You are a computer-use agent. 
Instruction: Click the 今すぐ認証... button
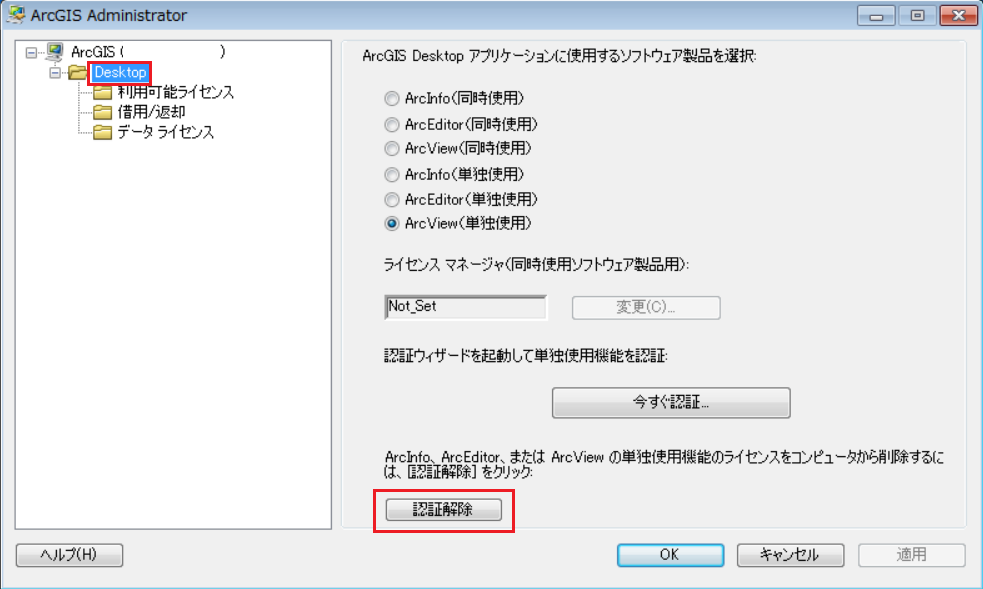click(671, 402)
